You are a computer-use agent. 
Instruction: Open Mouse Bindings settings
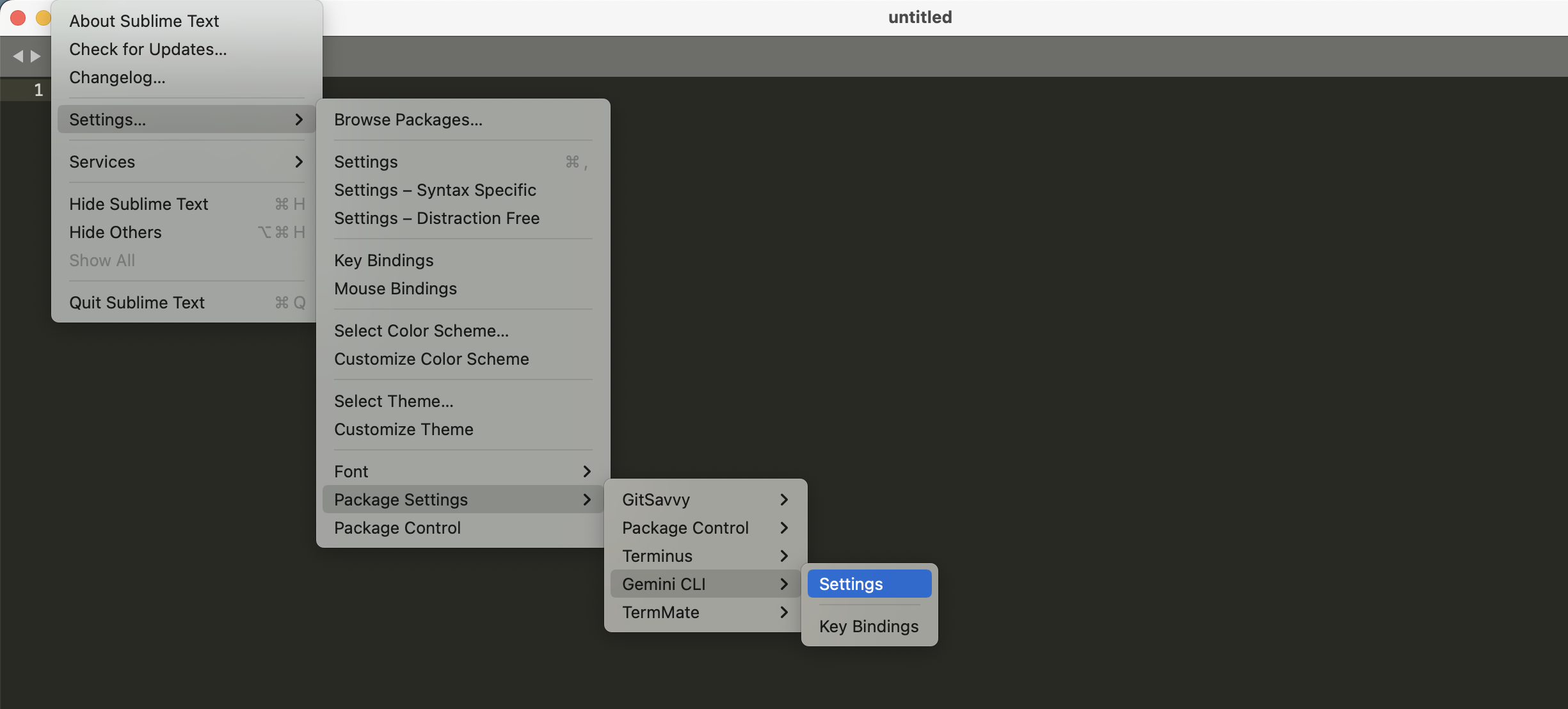[395, 288]
